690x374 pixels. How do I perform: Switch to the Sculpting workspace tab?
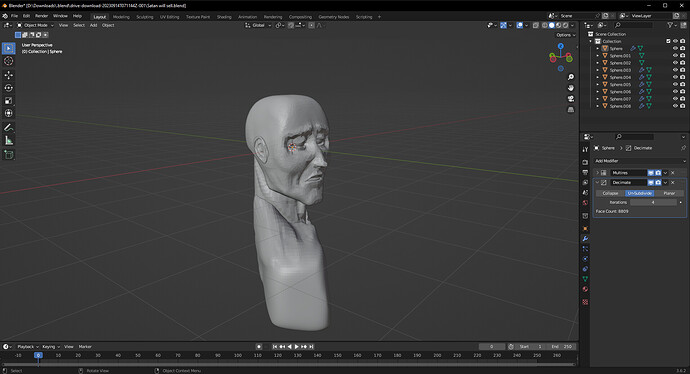pos(145,17)
